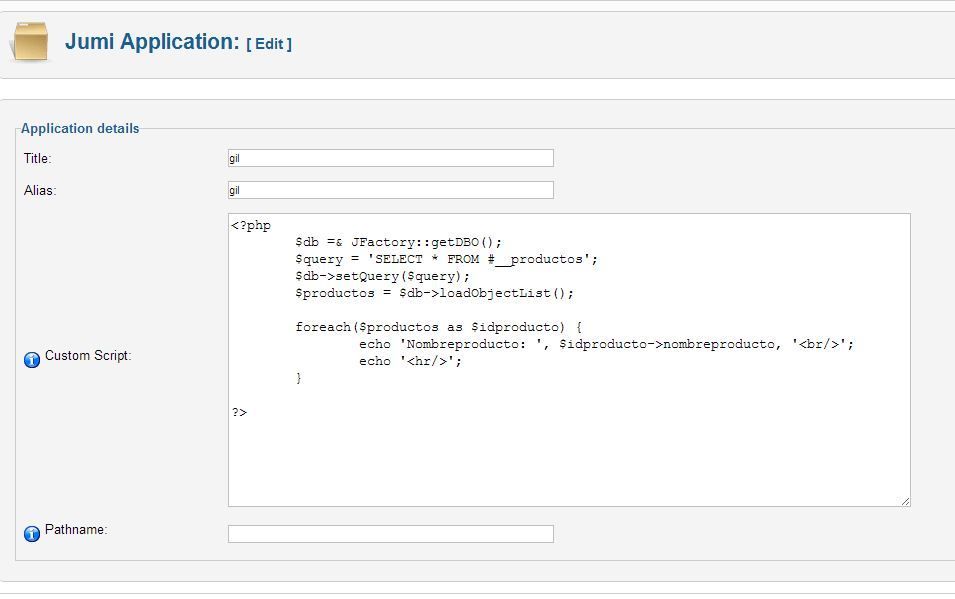Focus the Alias input field
The width and height of the screenshot is (955, 599).
[x=390, y=190]
